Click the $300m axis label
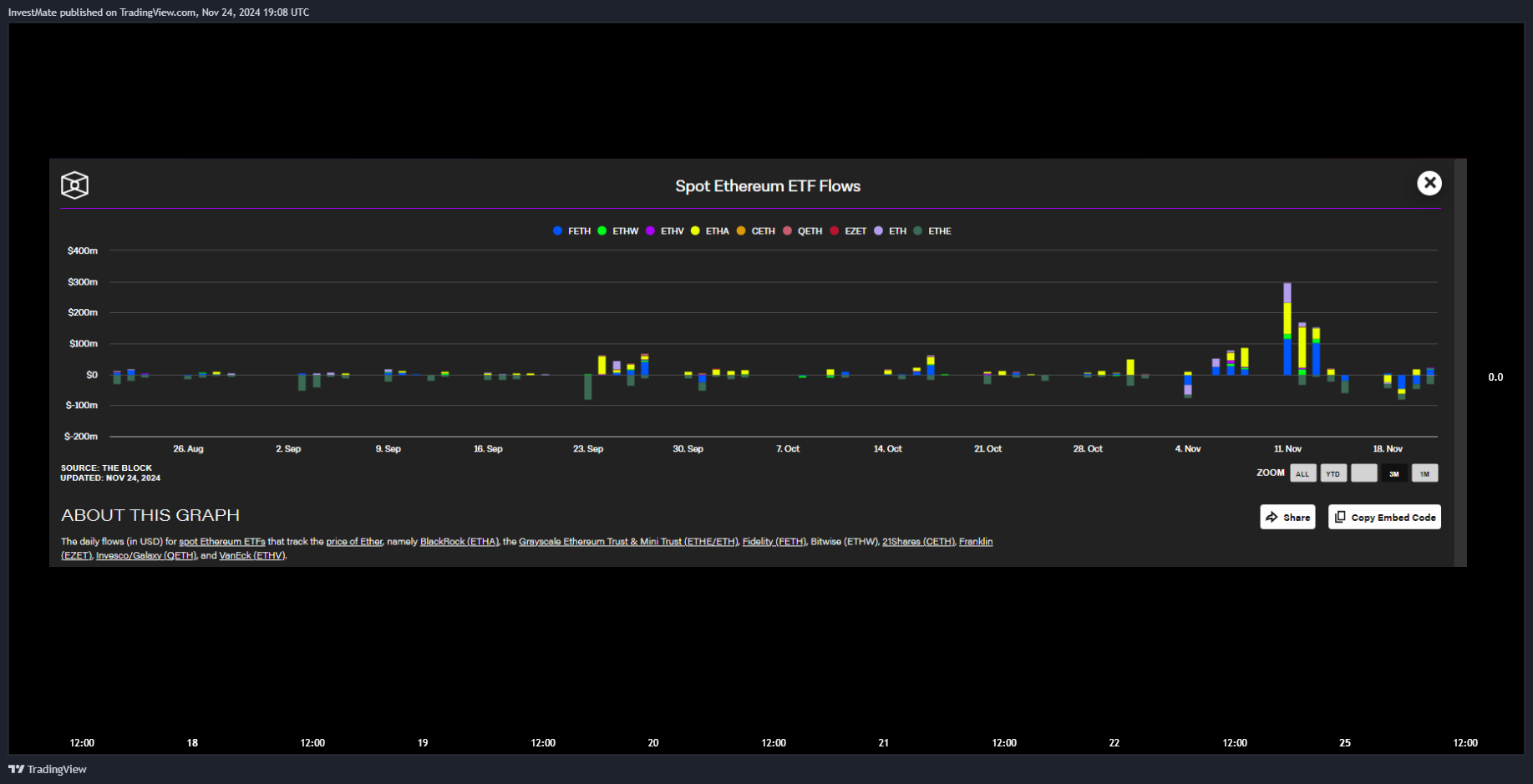This screenshot has height=784, width=1533. [83, 282]
